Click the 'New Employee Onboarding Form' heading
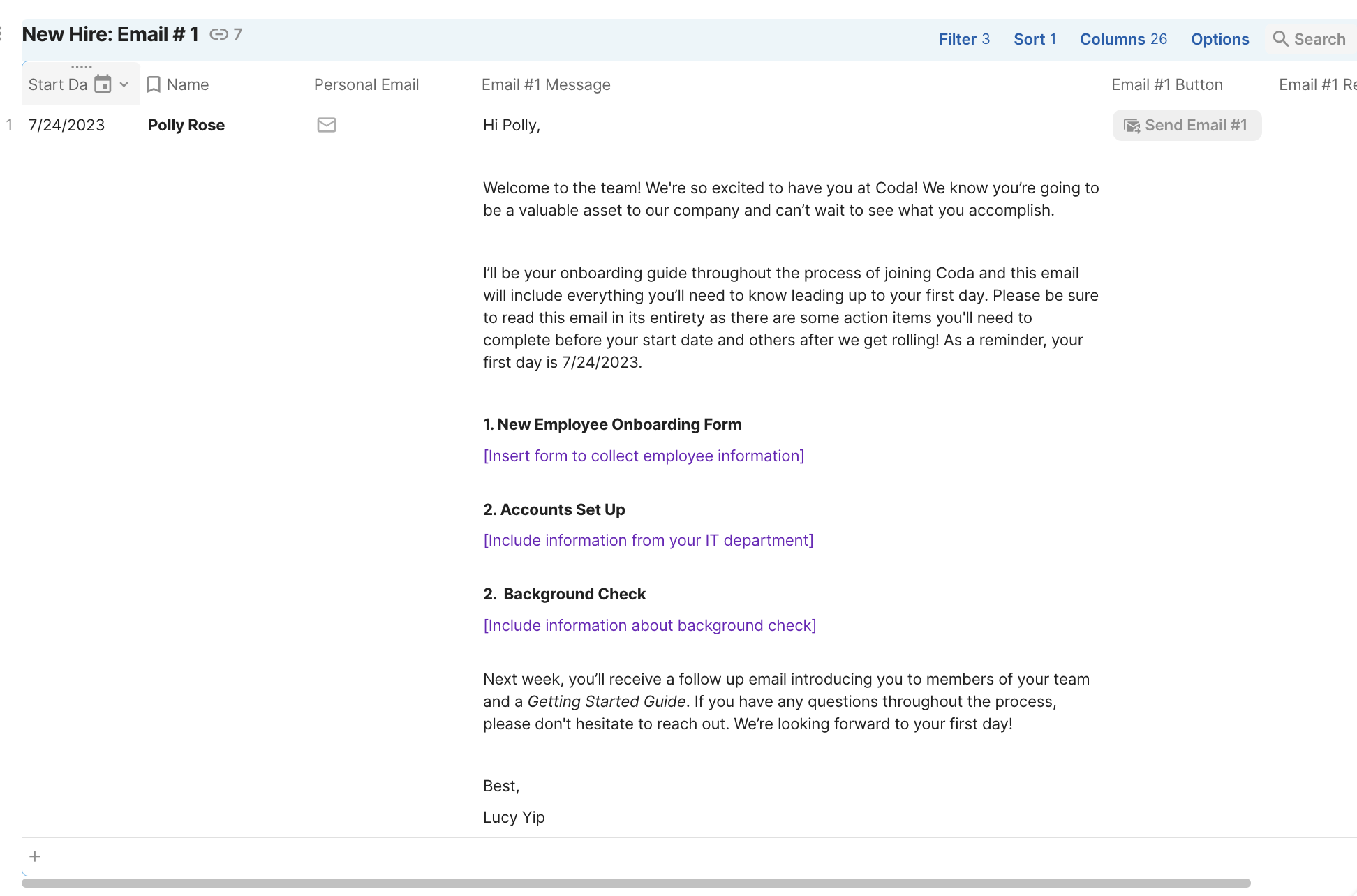 click(619, 424)
